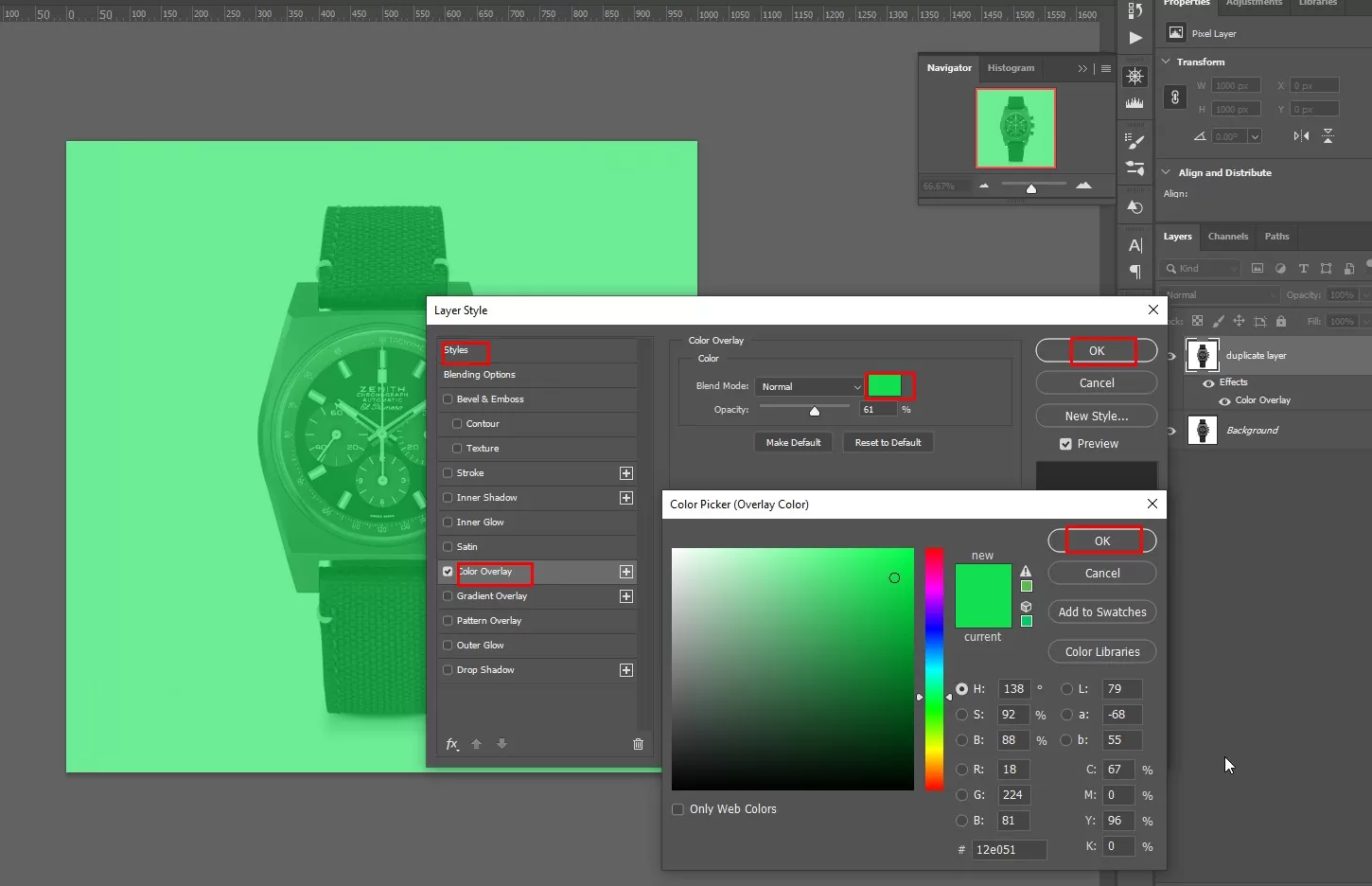Lock image pixels brush icon
The height and width of the screenshot is (886, 1372).
point(1218,321)
